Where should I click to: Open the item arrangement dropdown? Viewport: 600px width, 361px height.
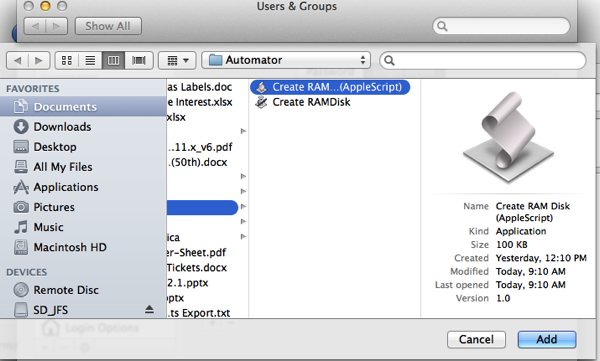[177, 60]
